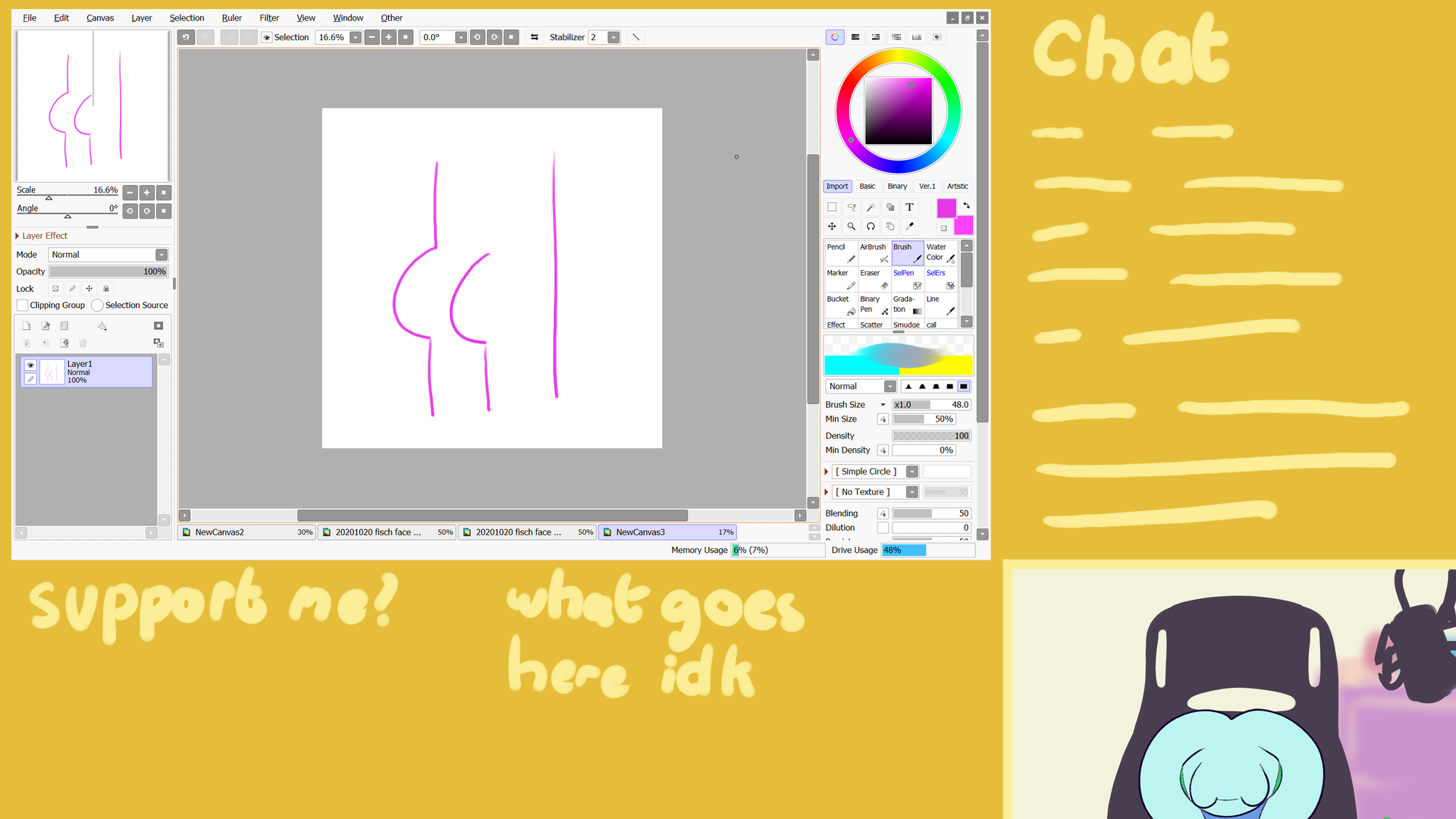
Task: Enable the Clipping Group checkbox
Action: point(23,305)
